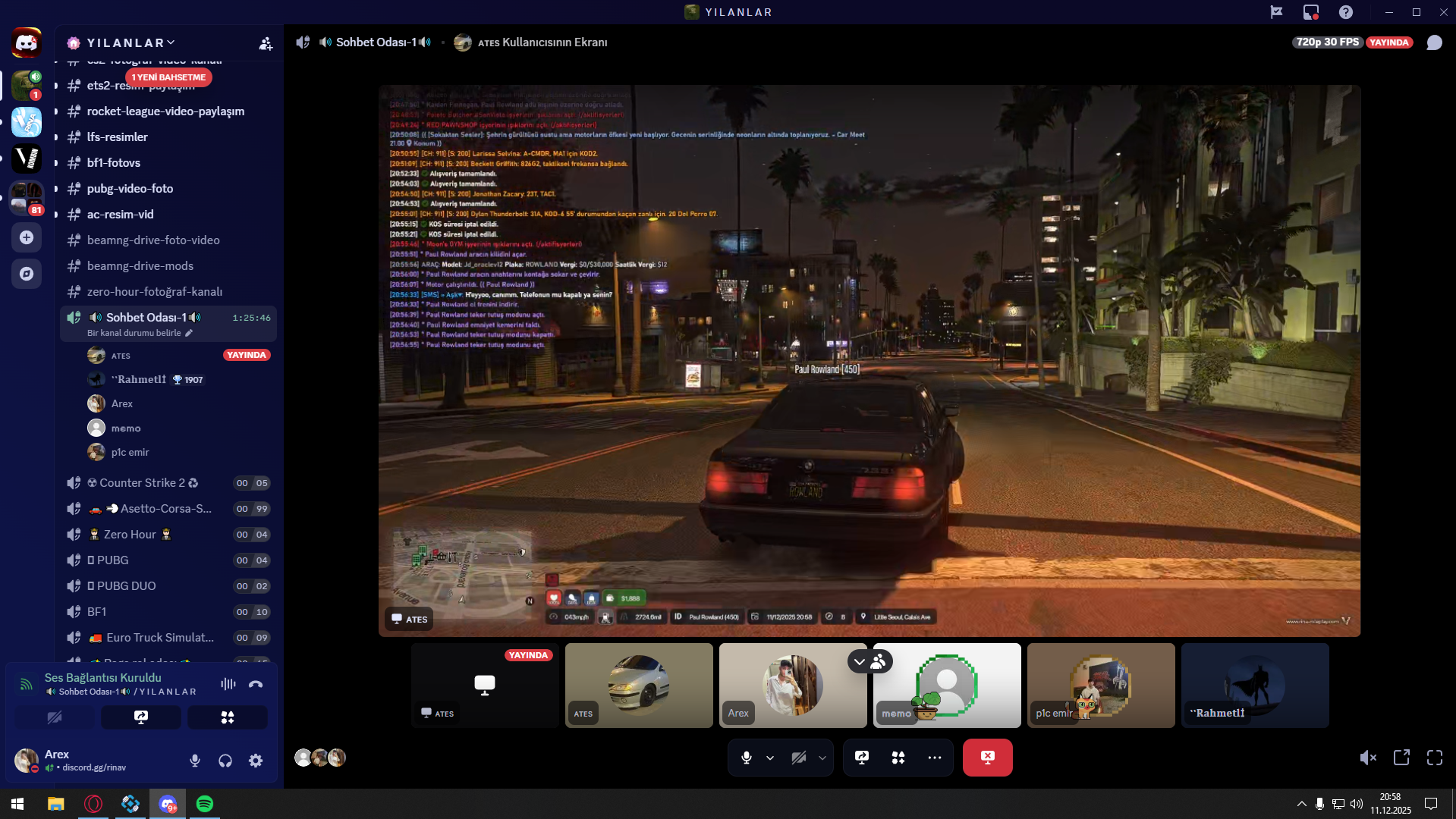Open noise suppression settings waveform icon
1456x819 pixels.
pyautogui.click(x=228, y=684)
